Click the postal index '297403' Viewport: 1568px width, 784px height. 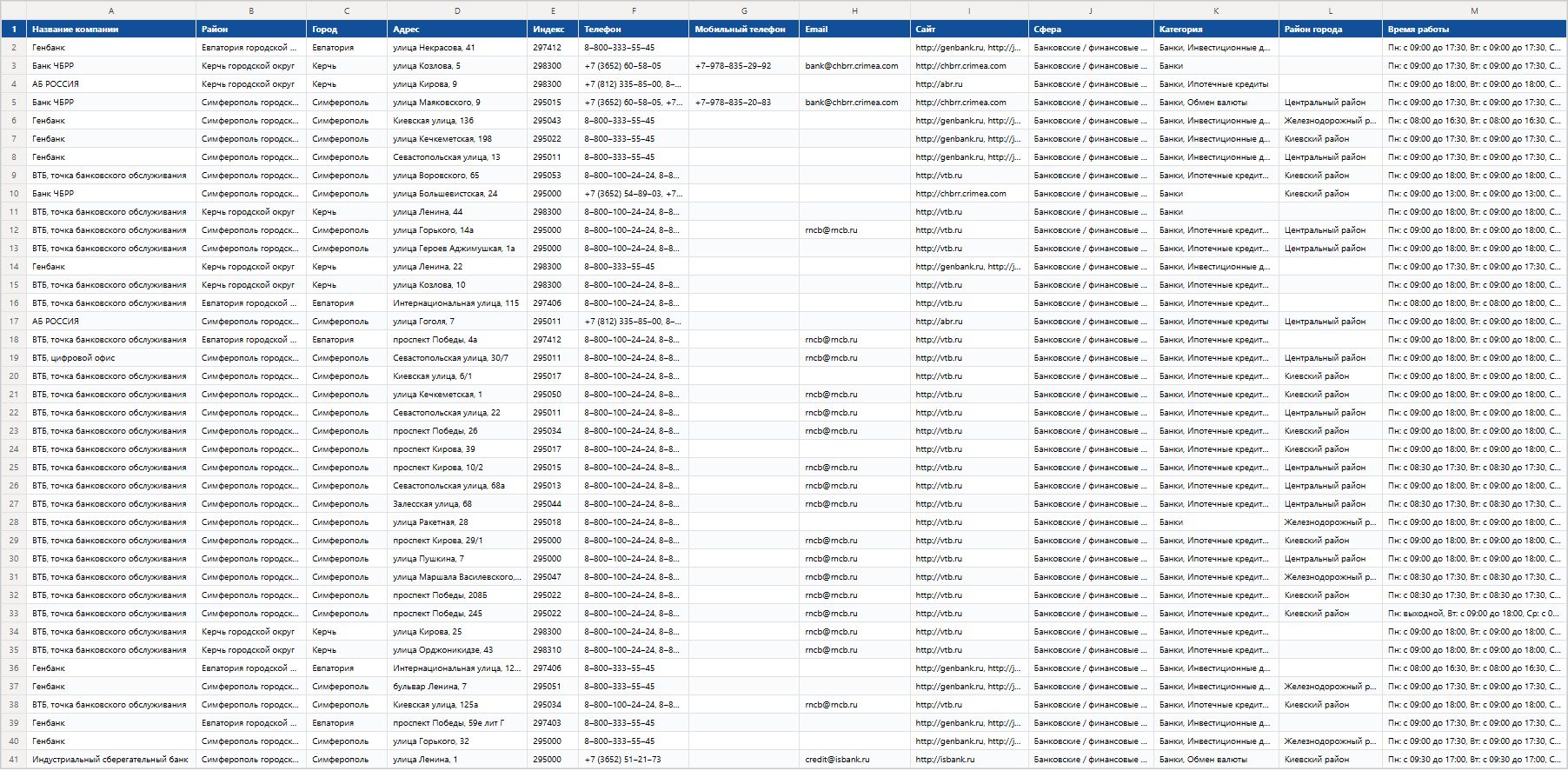553,723
